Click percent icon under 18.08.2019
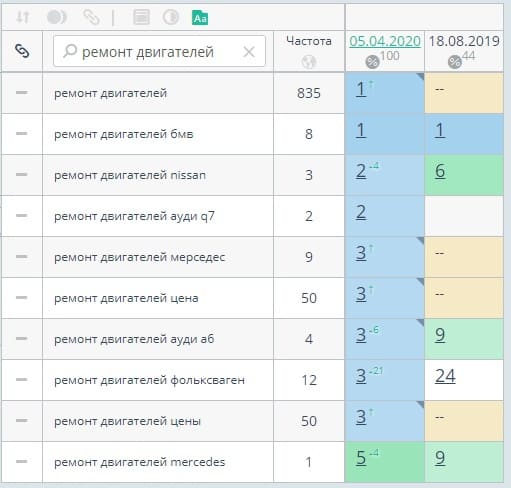The width and height of the screenshot is (511, 488). tap(455, 62)
